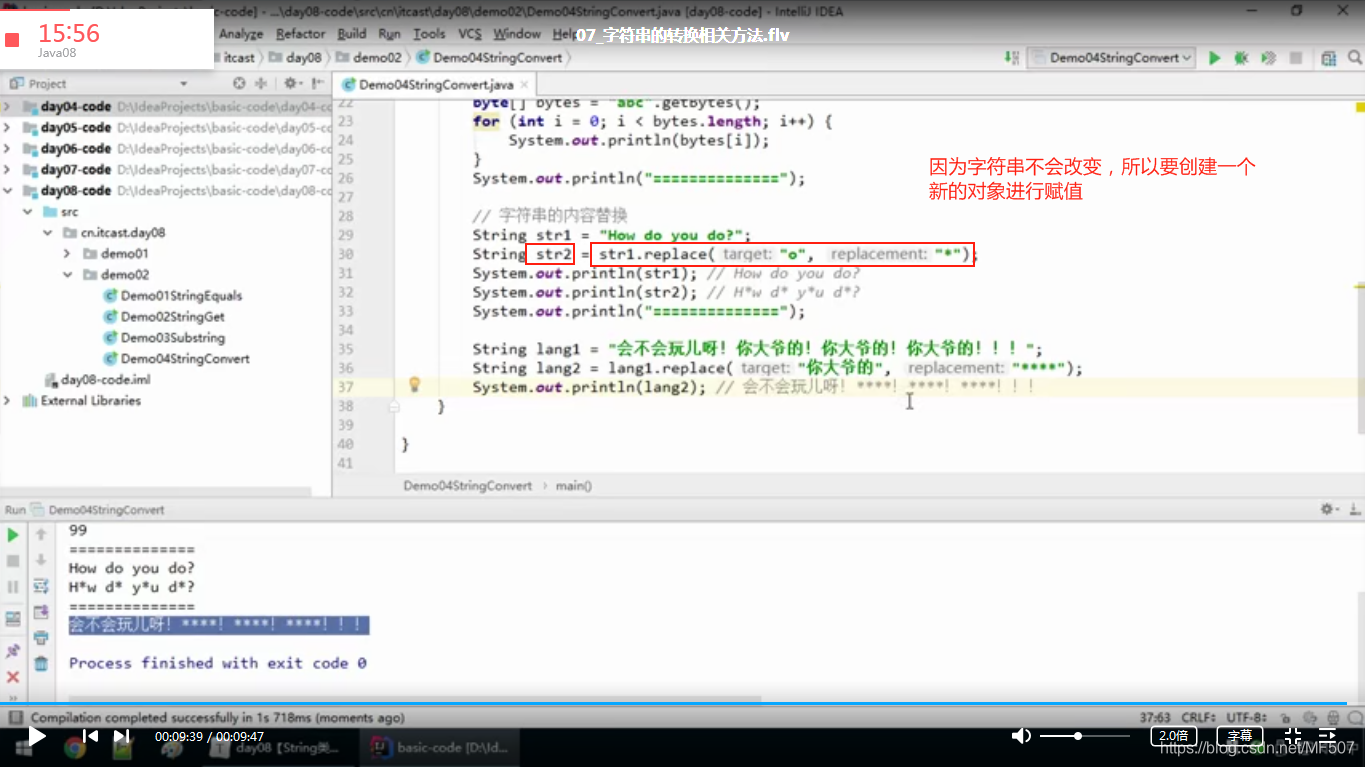Click Scroll from Source target icon

[239, 84]
